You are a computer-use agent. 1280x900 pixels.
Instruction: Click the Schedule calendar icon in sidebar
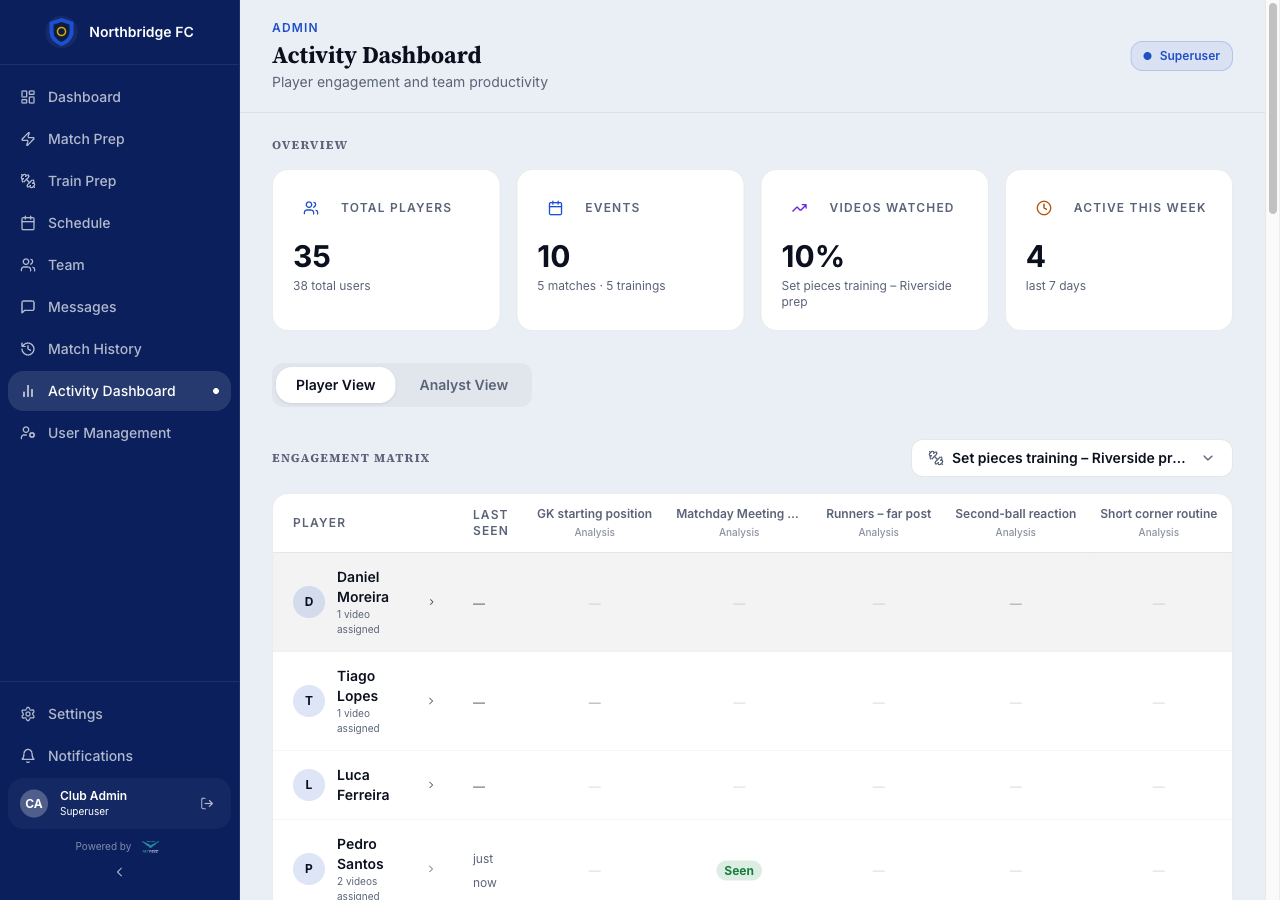coord(28,223)
